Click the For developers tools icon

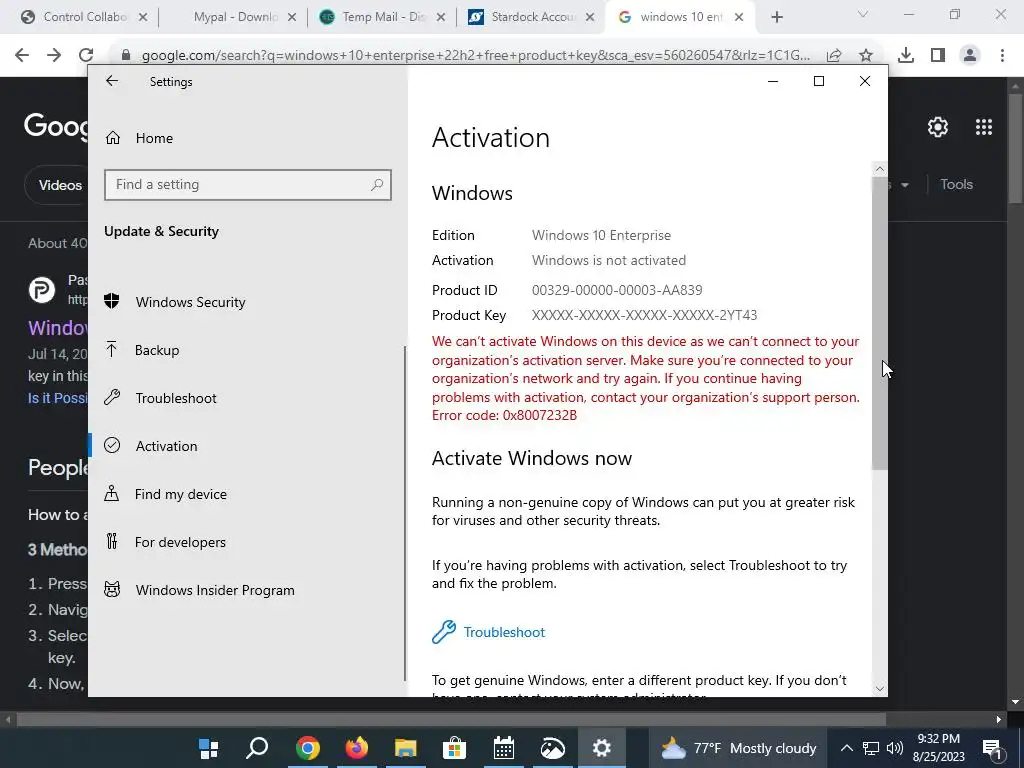[112, 541]
